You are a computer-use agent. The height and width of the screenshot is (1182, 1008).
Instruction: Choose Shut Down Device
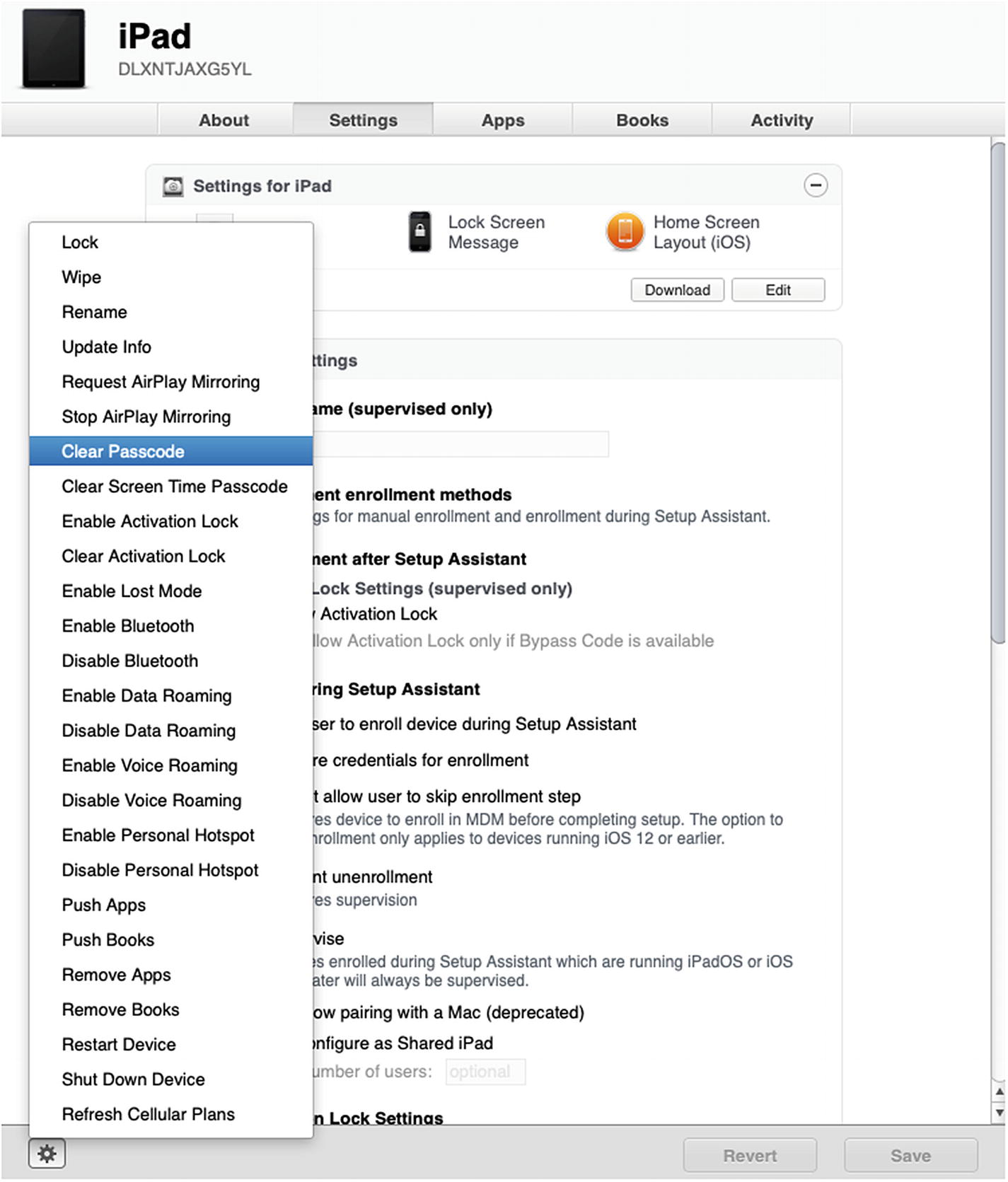click(x=171, y=1079)
